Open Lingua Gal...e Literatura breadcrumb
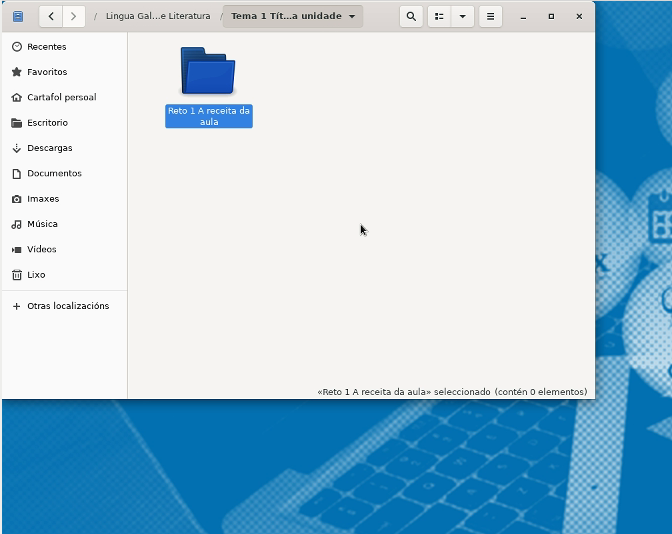The width and height of the screenshot is (672, 534). tap(158, 16)
